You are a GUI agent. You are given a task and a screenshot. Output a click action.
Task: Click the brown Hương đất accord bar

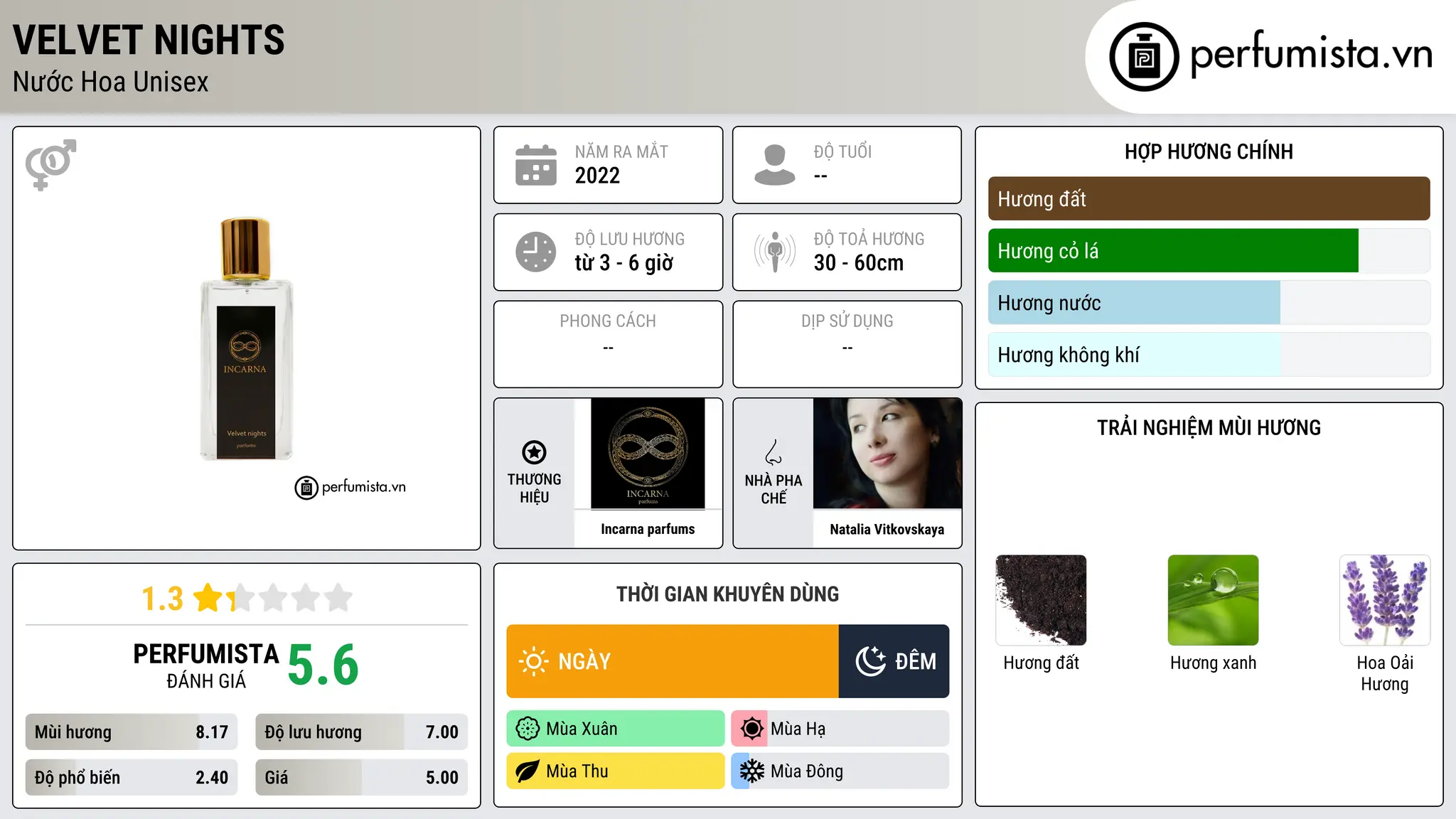[x=1209, y=198]
